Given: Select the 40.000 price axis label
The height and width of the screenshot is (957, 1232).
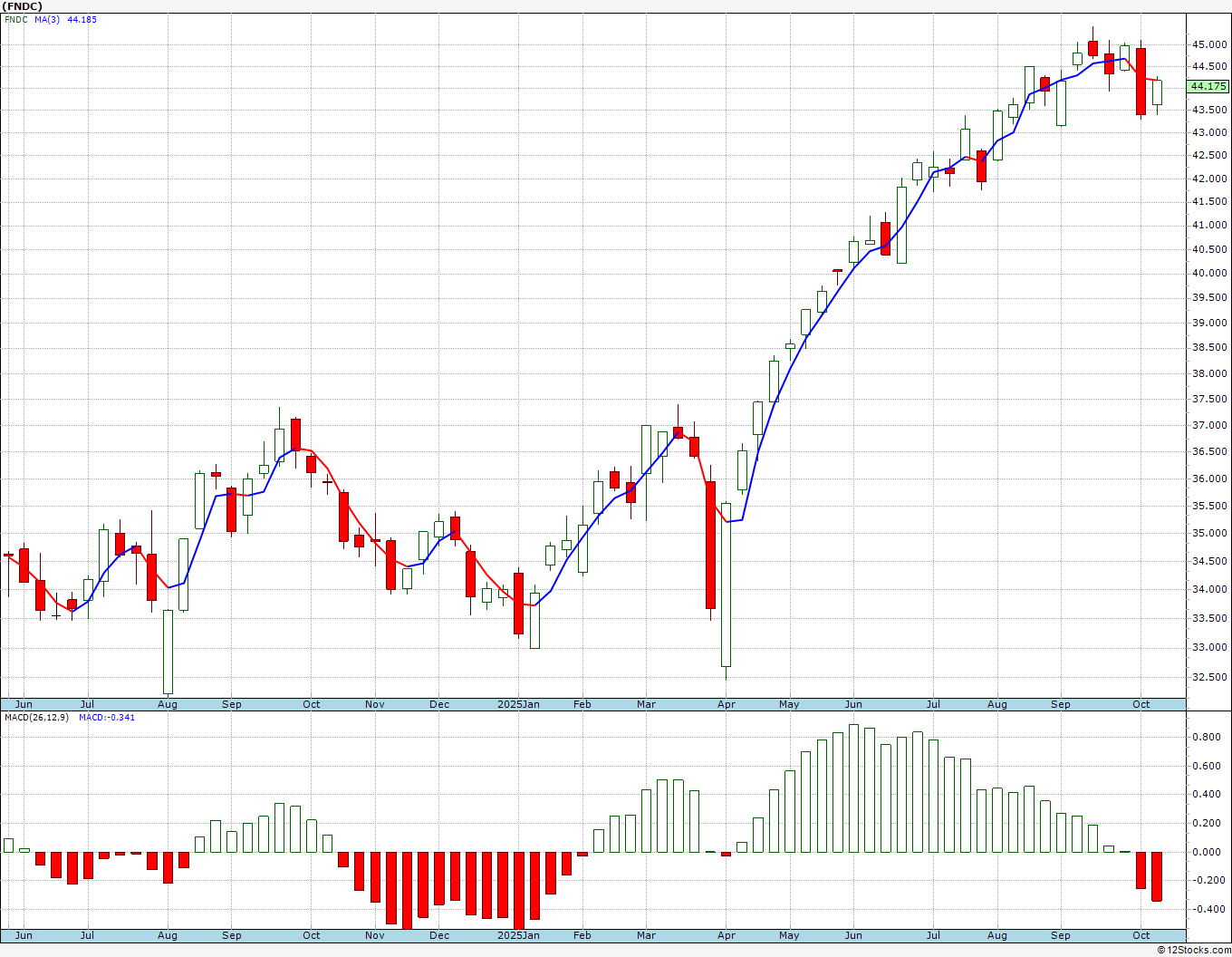Looking at the screenshot, I should pos(1209,273).
